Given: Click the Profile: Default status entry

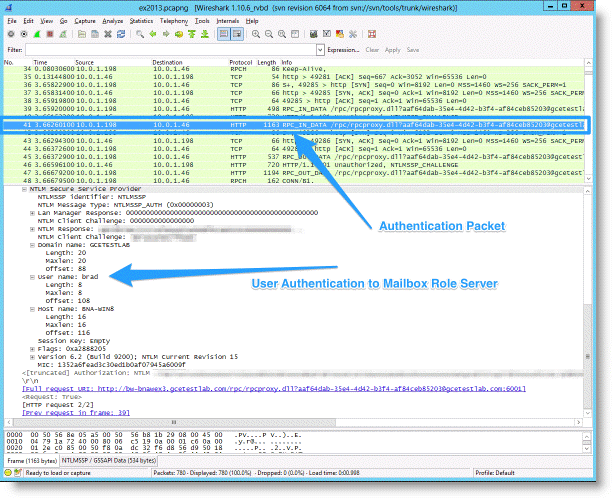Looking at the screenshot, I should pos(495,473).
